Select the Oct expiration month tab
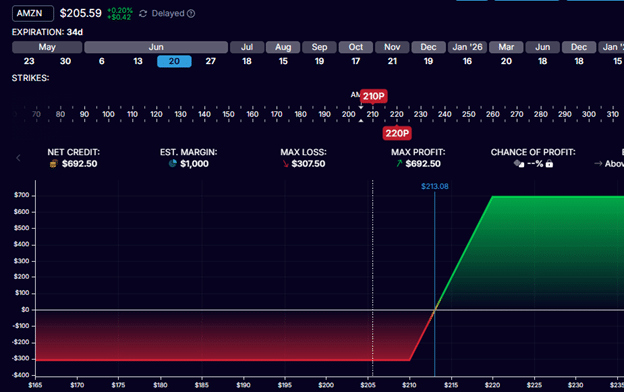Screen dimensions: 624x392 click(356, 47)
